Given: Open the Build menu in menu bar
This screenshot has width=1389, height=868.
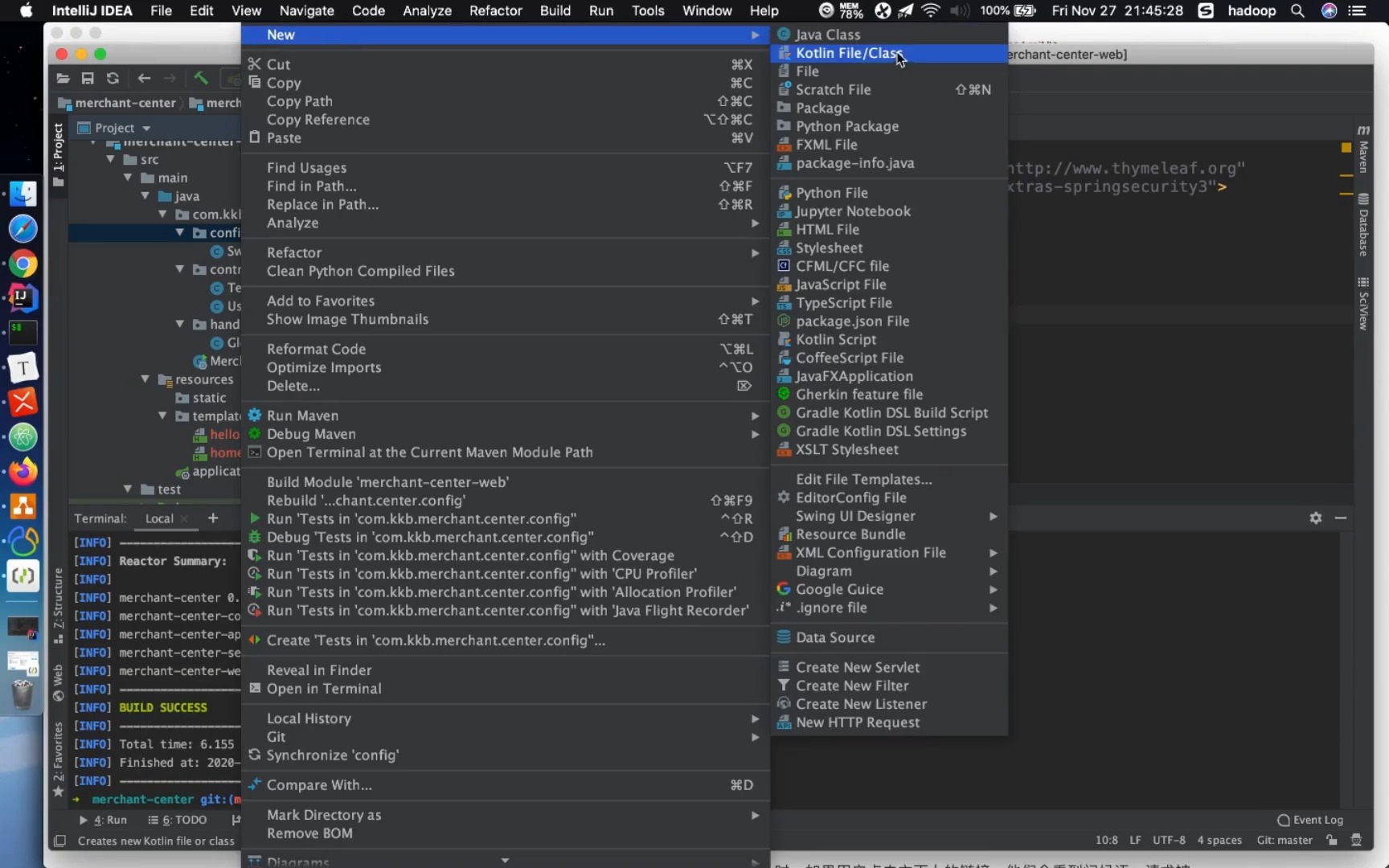Looking at the screenshot, I should click(x=555, y=10).
